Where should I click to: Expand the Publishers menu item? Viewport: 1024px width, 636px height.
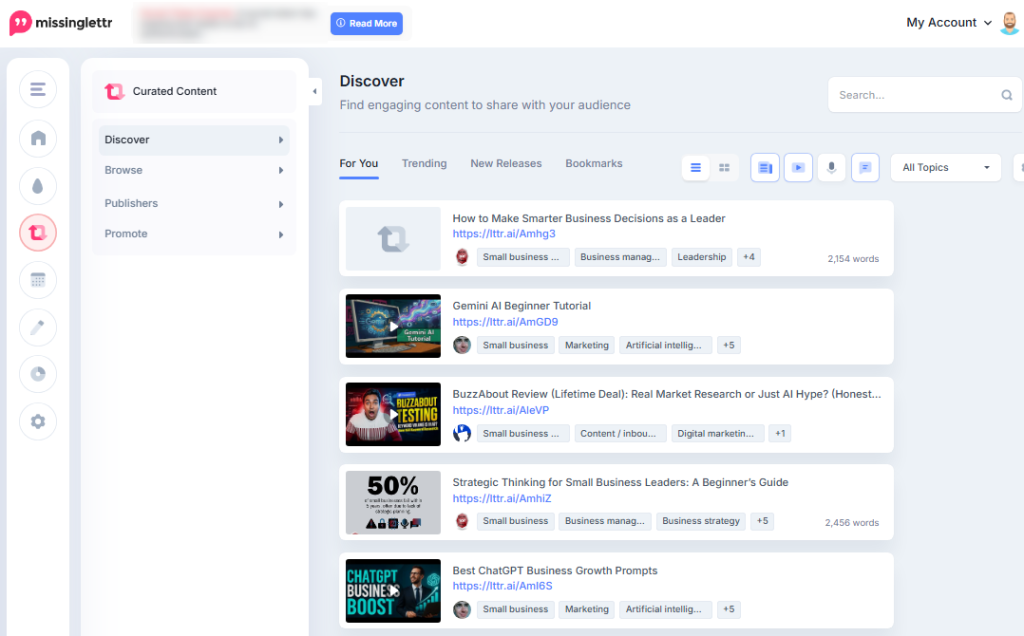pos(194,204)
